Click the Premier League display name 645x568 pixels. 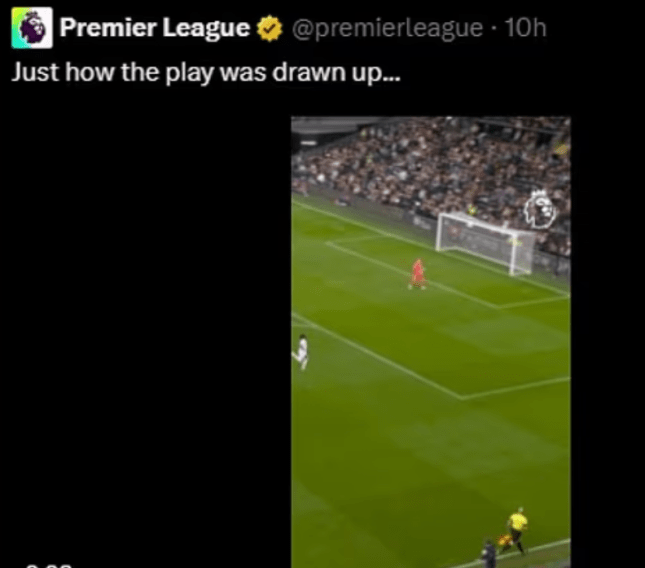tap(155, 28)
